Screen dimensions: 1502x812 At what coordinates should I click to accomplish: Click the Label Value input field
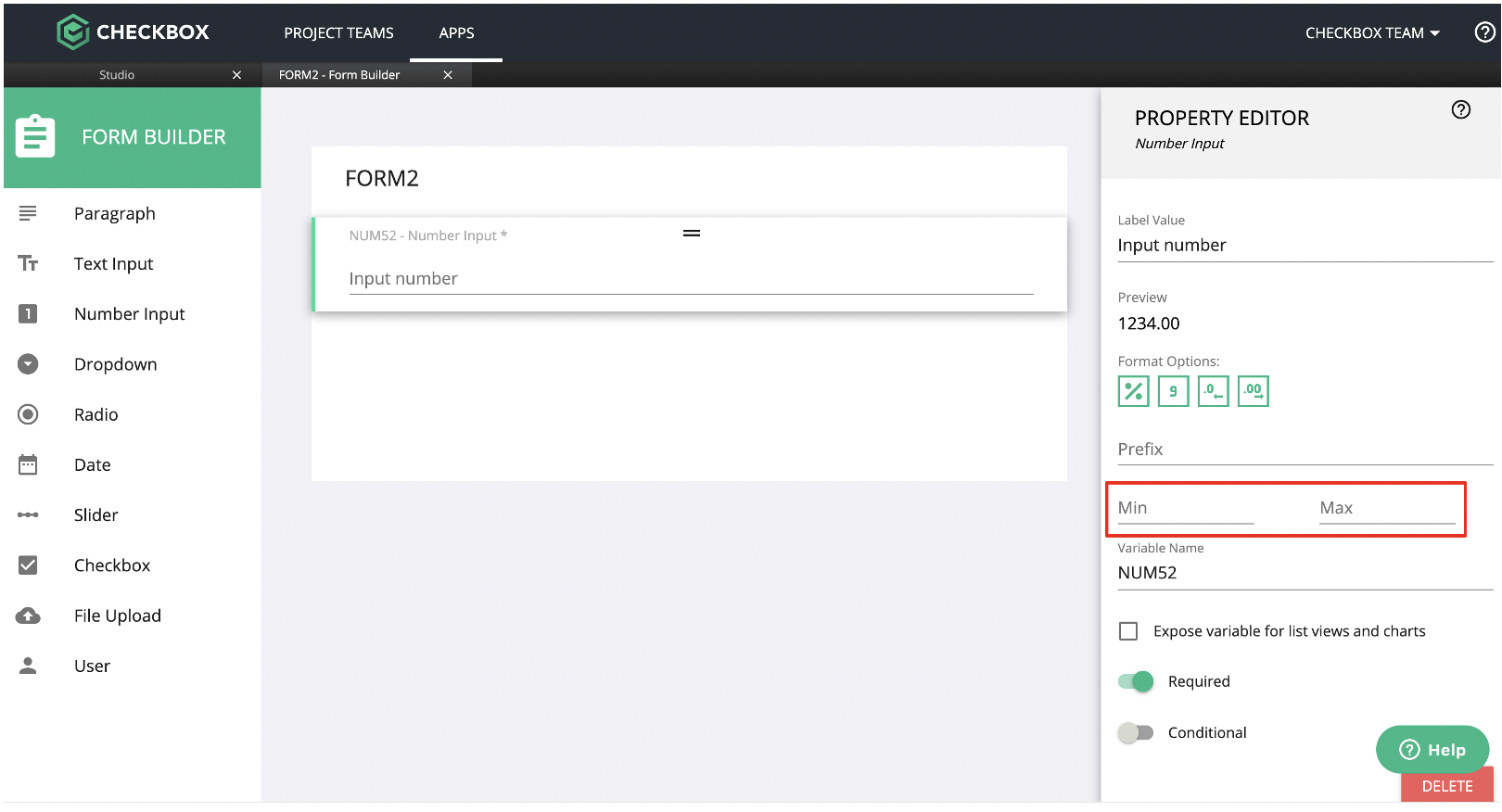coord(1305,245)
